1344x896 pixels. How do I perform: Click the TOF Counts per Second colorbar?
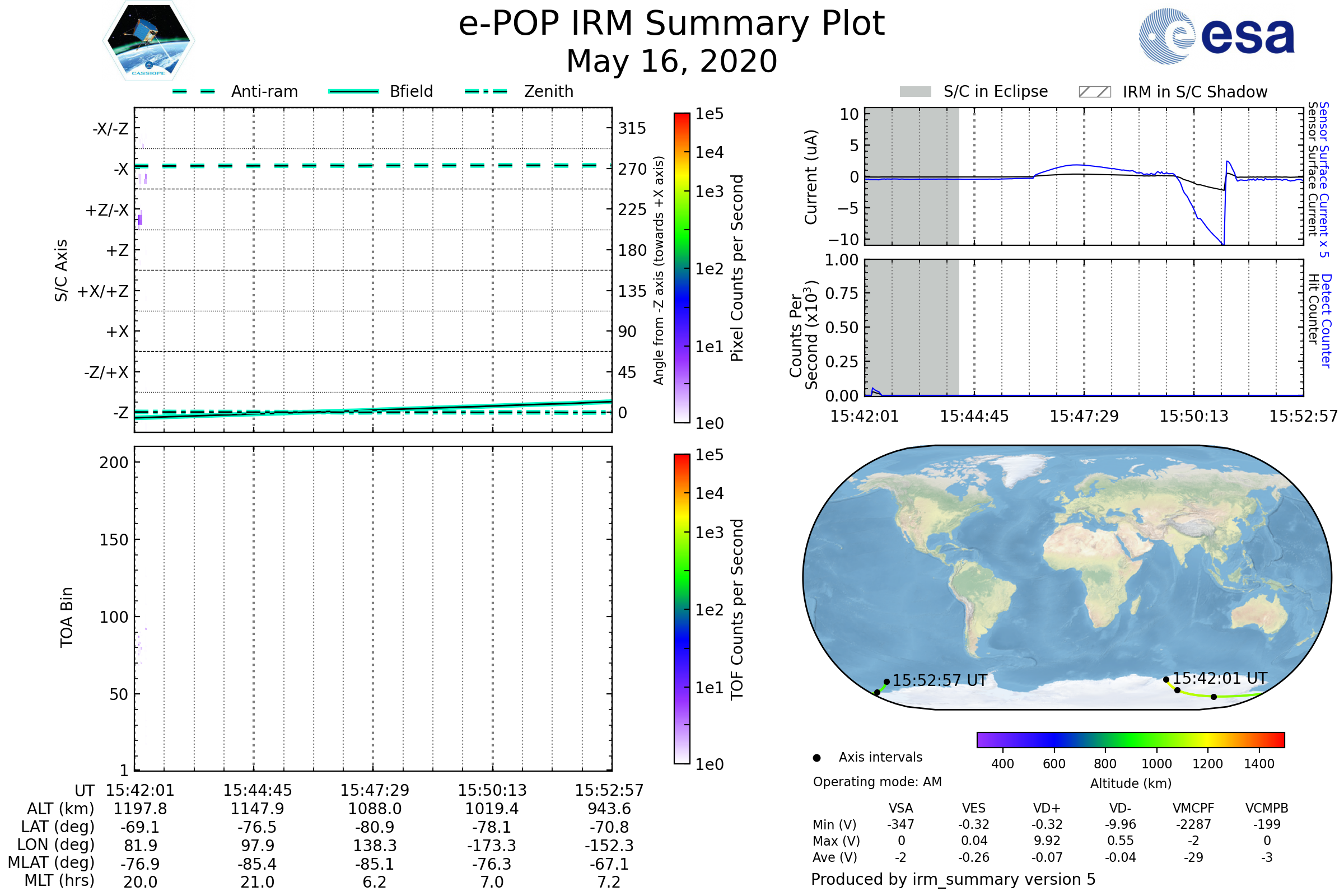pyautogui.click(x=682, y=609)
